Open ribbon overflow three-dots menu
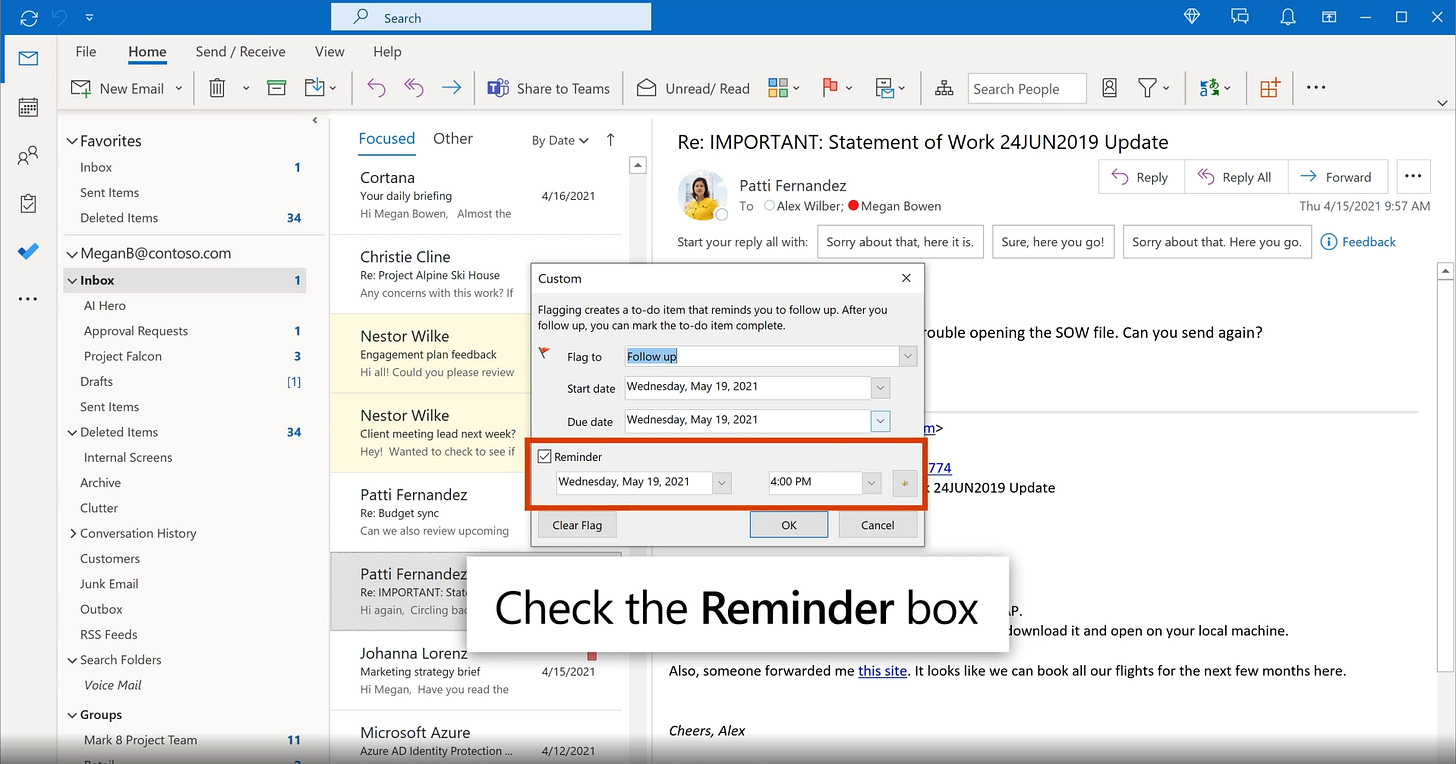 (x=1316, y=88)
